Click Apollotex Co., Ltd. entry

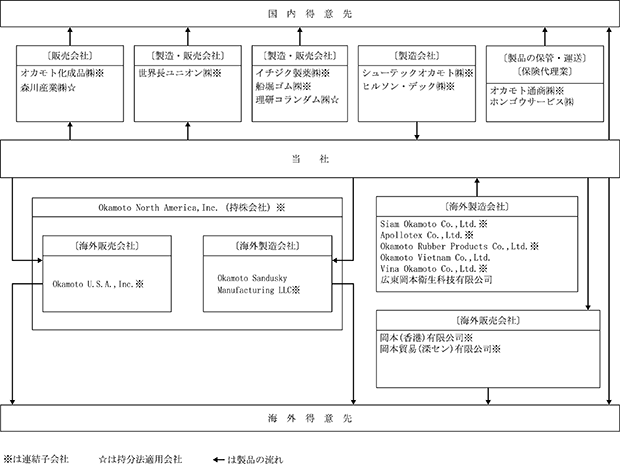coord(427,235)
